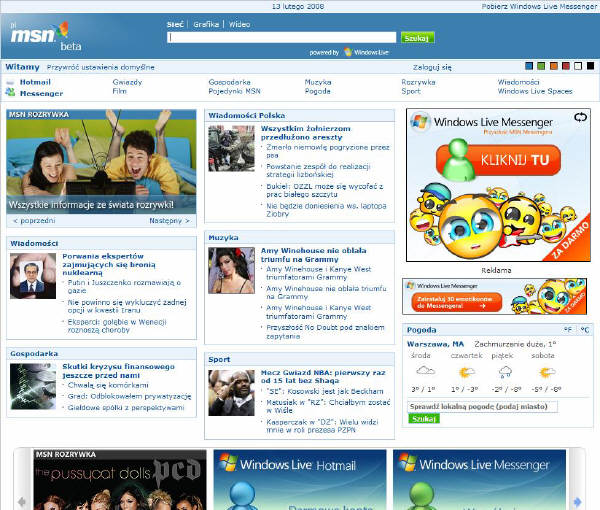Click the Windows Live logo under search
Image resolution: width=600 pixels, height=510 pixels.
coord(366,52)
